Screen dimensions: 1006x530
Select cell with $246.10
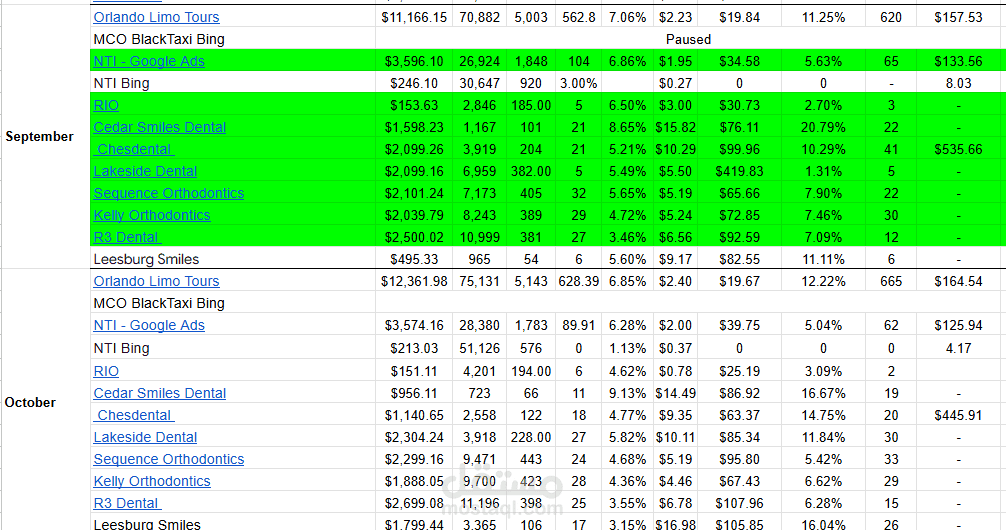click(414, 83)
